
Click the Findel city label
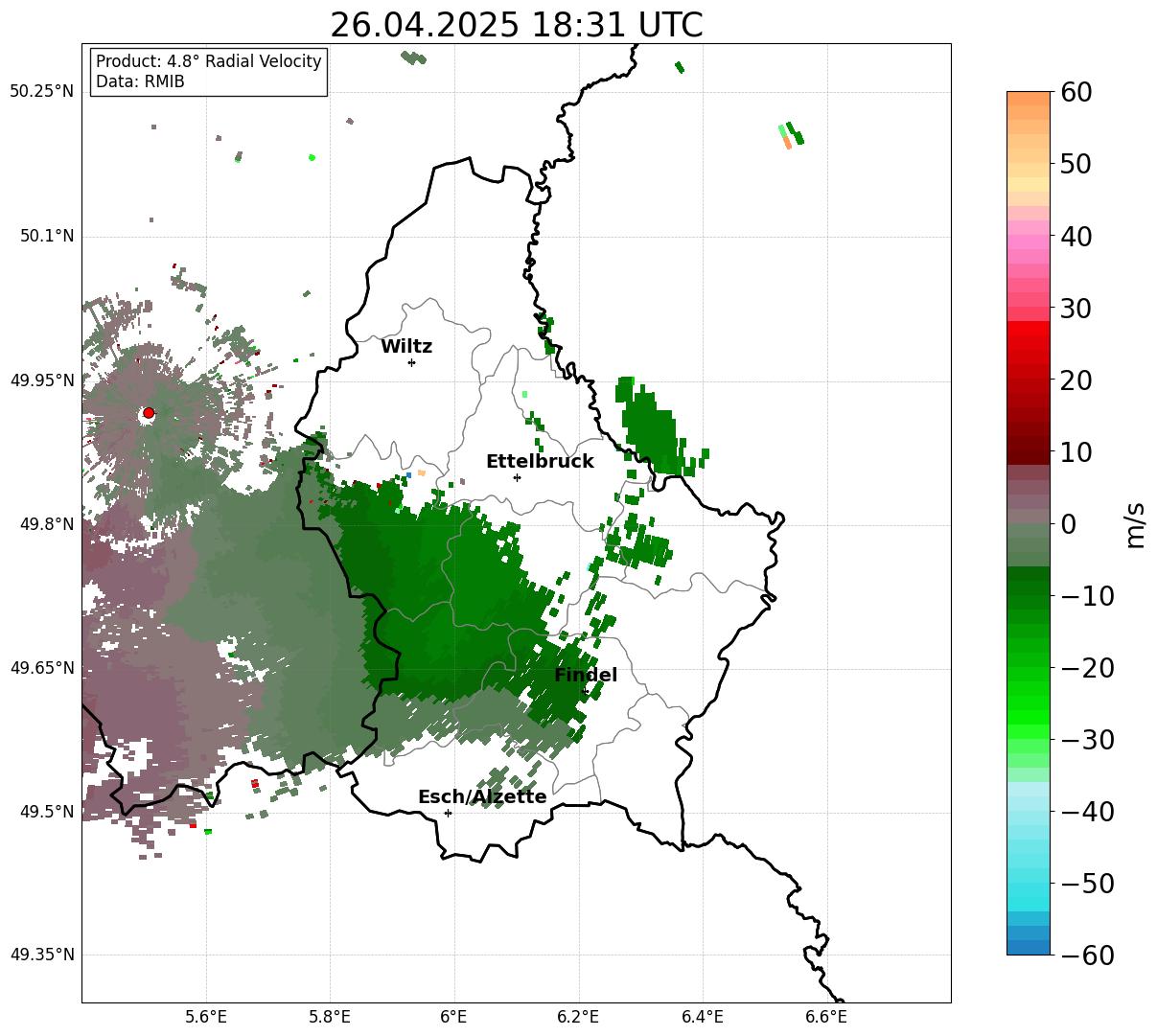586,676
